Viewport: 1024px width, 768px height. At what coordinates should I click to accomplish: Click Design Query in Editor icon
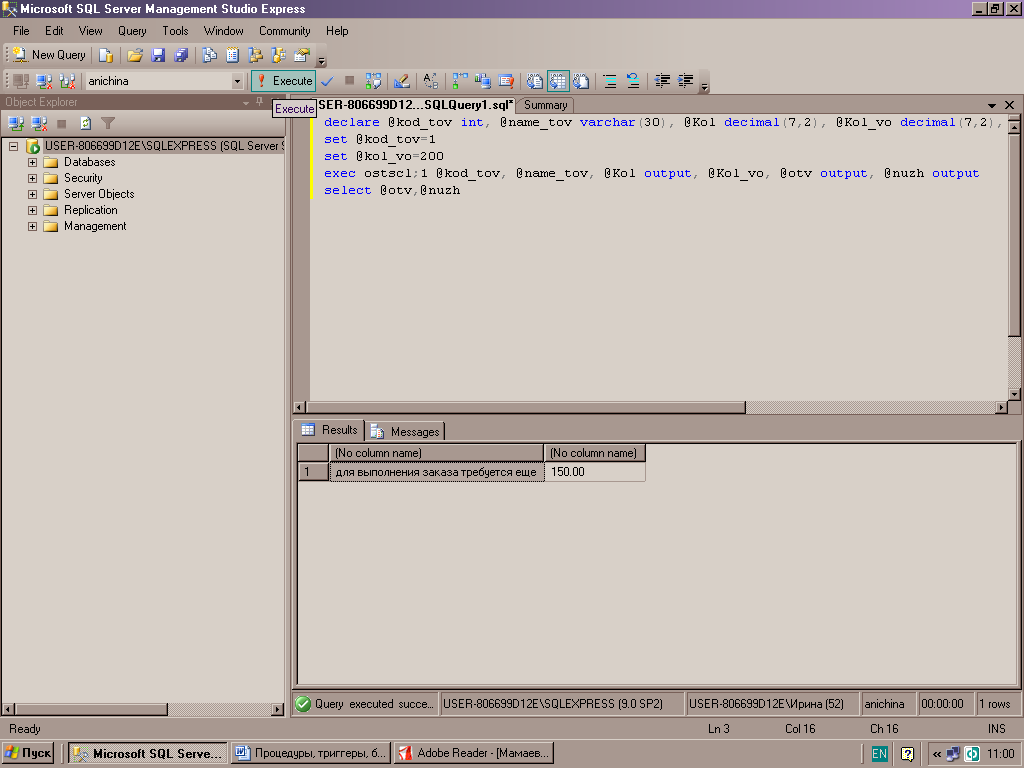(x=402, y=81)
